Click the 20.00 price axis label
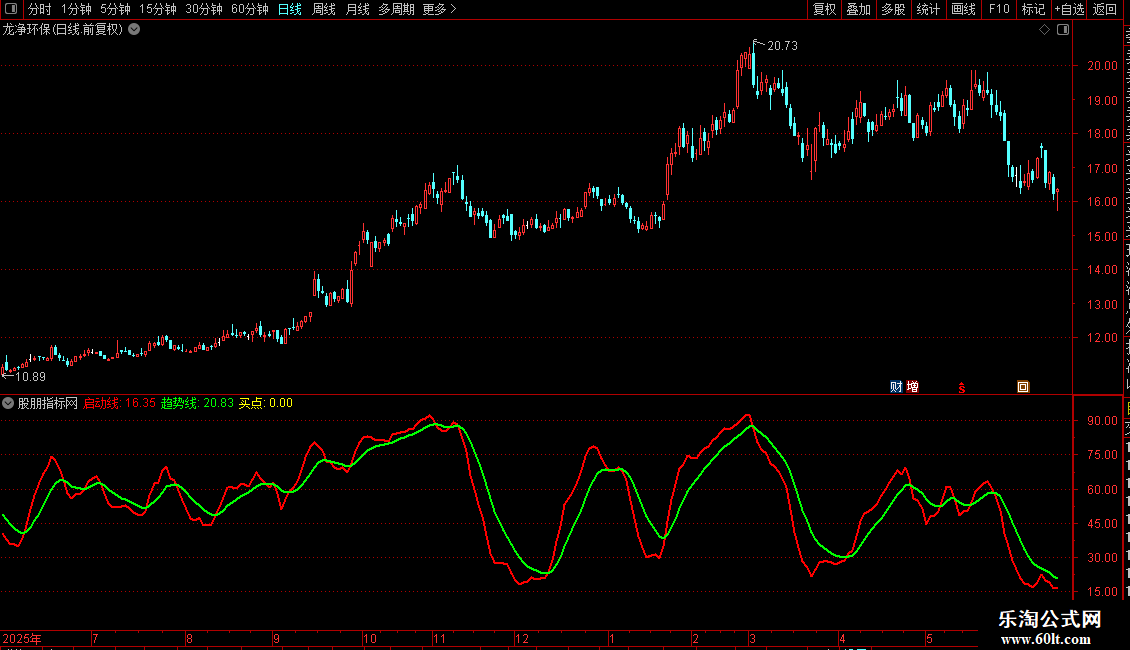 tap(1102, 66)
